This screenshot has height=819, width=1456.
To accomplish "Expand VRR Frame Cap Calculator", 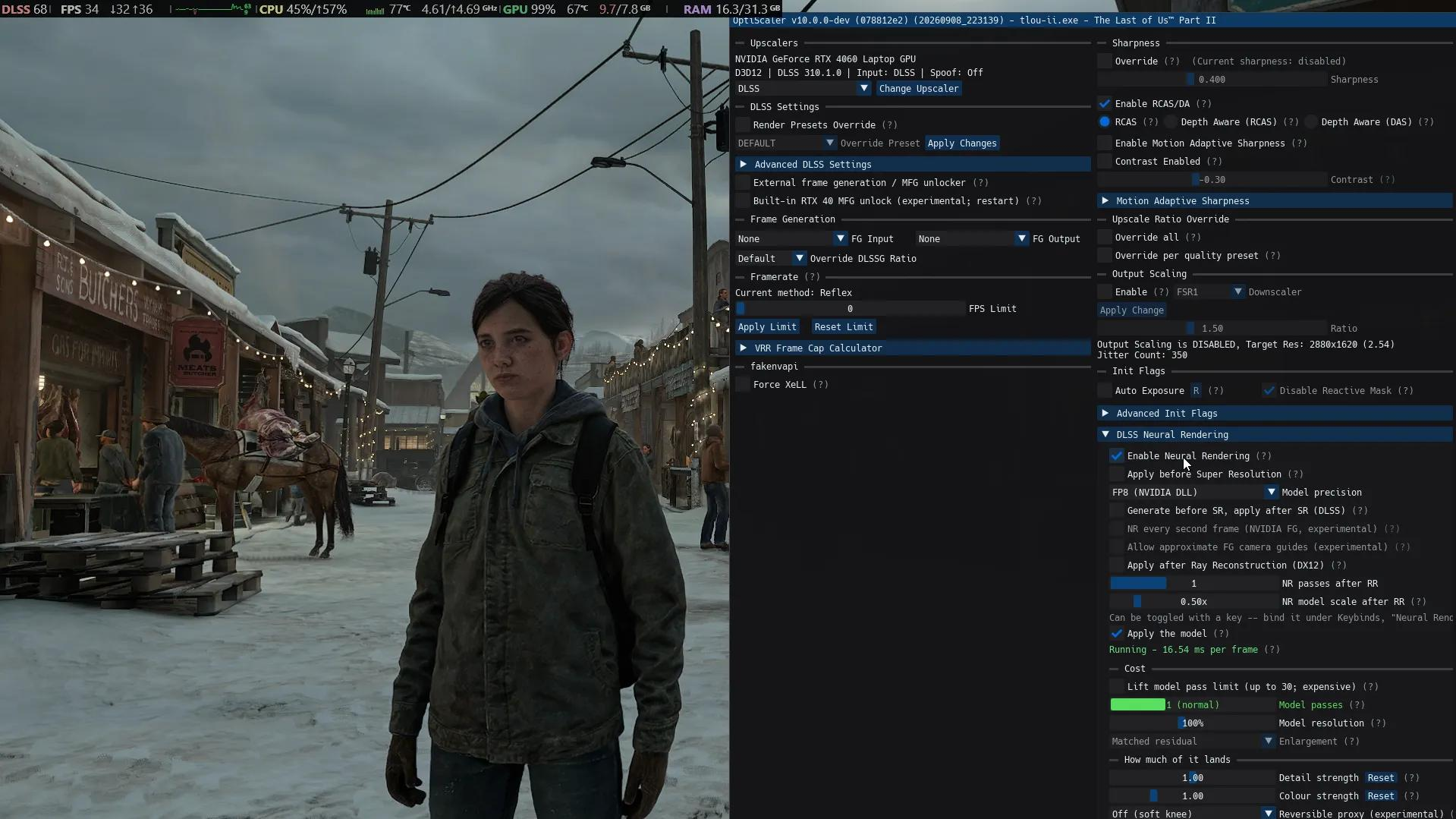I will click(912, 348).
